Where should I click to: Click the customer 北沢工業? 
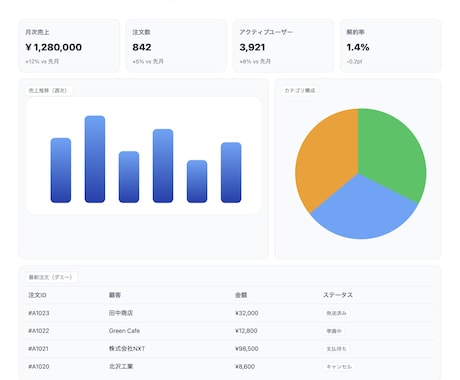pos(121,367)
